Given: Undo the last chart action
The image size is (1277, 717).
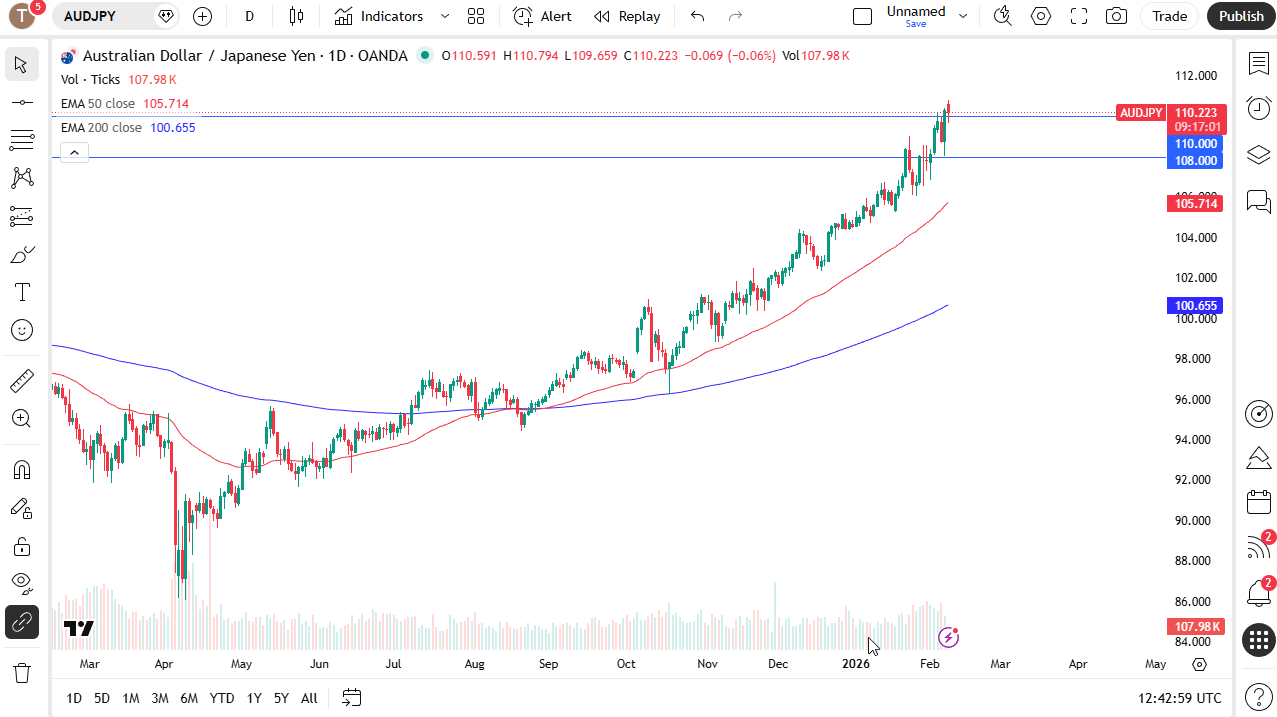Looking at the screenshot, I should 697,16.
